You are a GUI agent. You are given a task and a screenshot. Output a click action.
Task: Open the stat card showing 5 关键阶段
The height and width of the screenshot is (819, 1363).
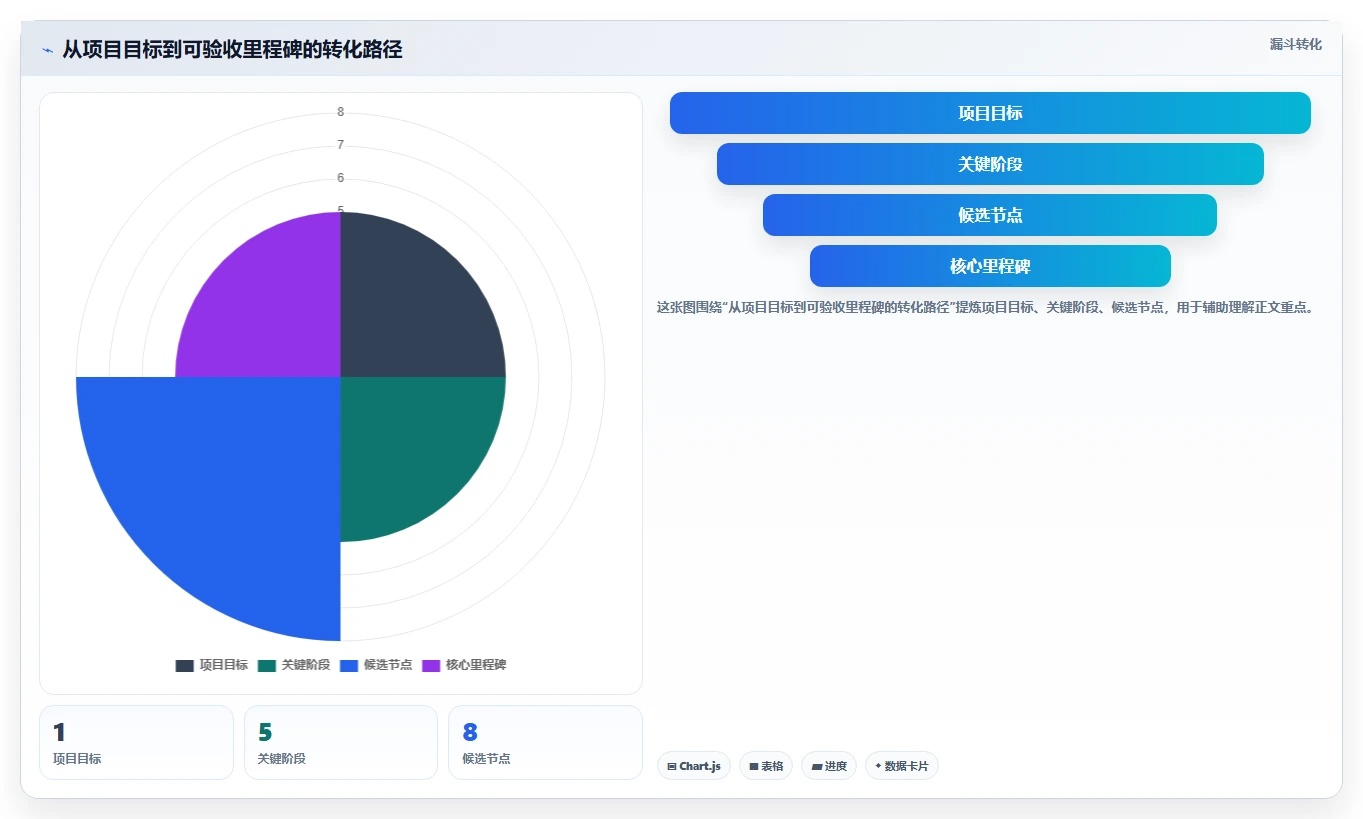341,742
